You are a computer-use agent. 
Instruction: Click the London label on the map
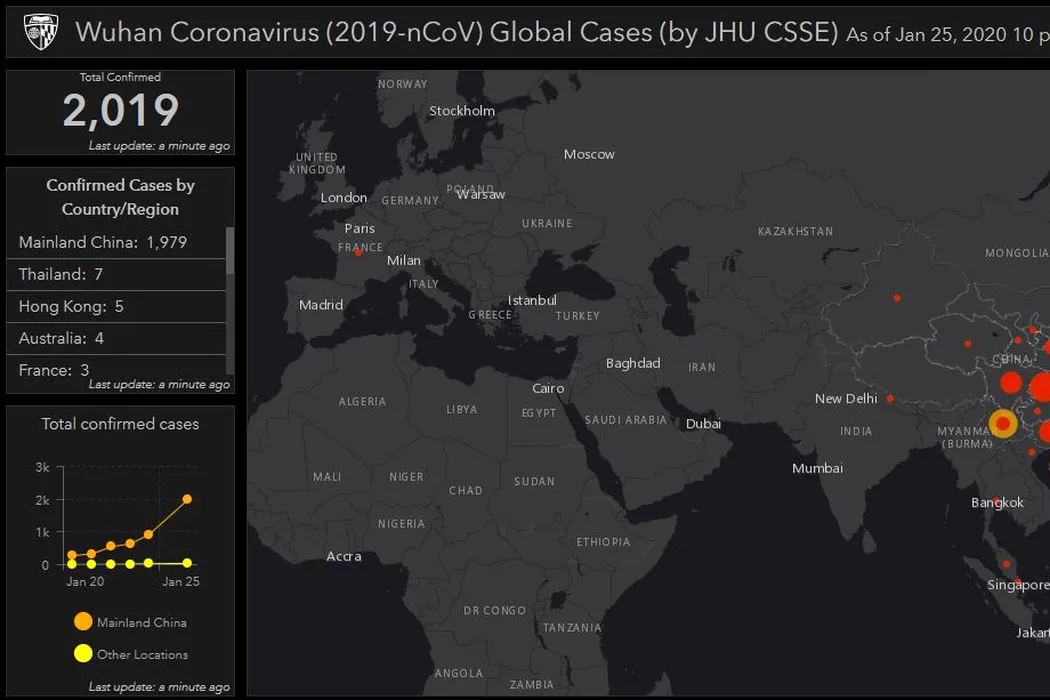pos(344,198)
